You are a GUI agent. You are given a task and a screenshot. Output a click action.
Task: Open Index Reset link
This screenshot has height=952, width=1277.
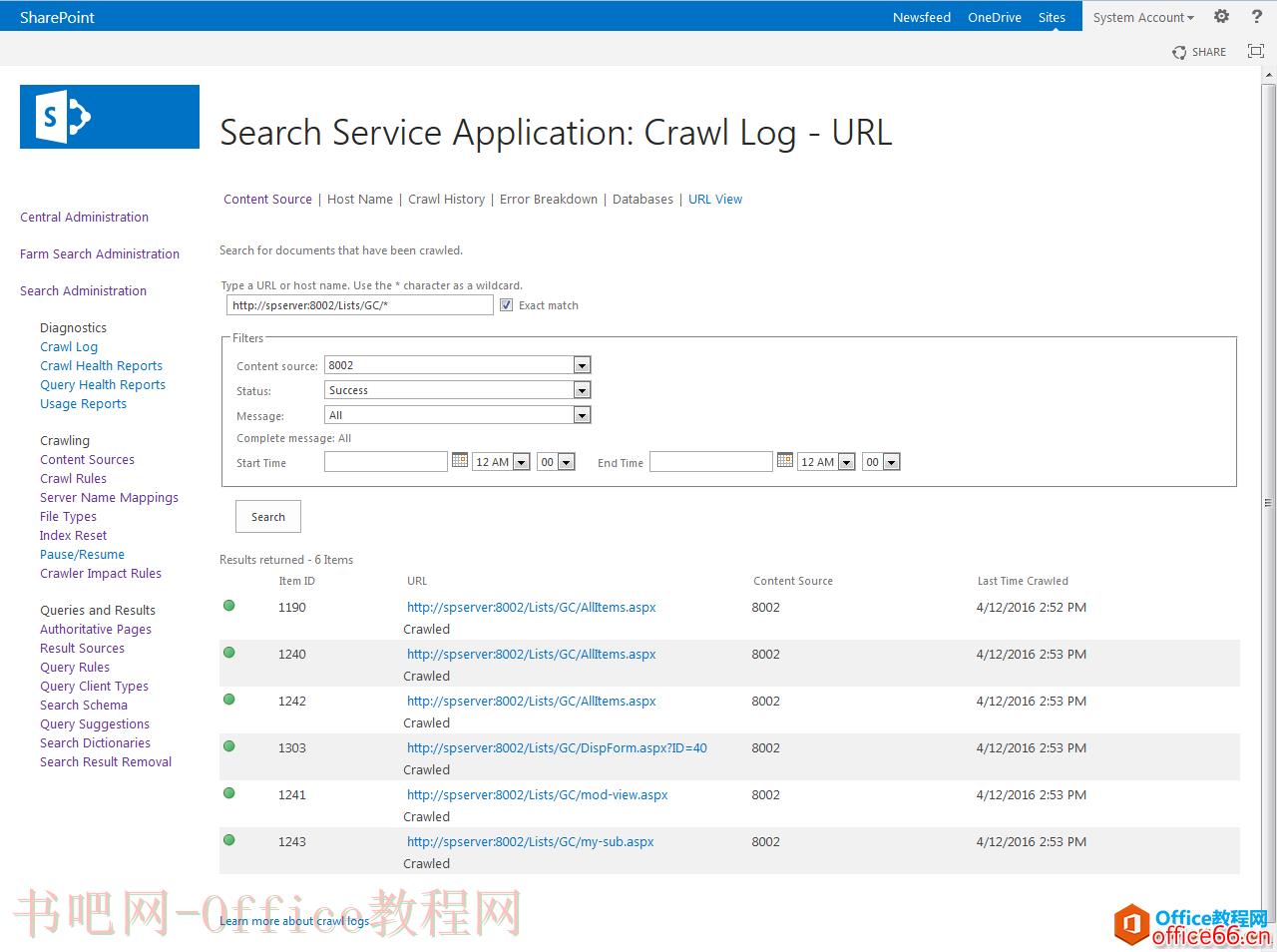(x=73, y=535)
